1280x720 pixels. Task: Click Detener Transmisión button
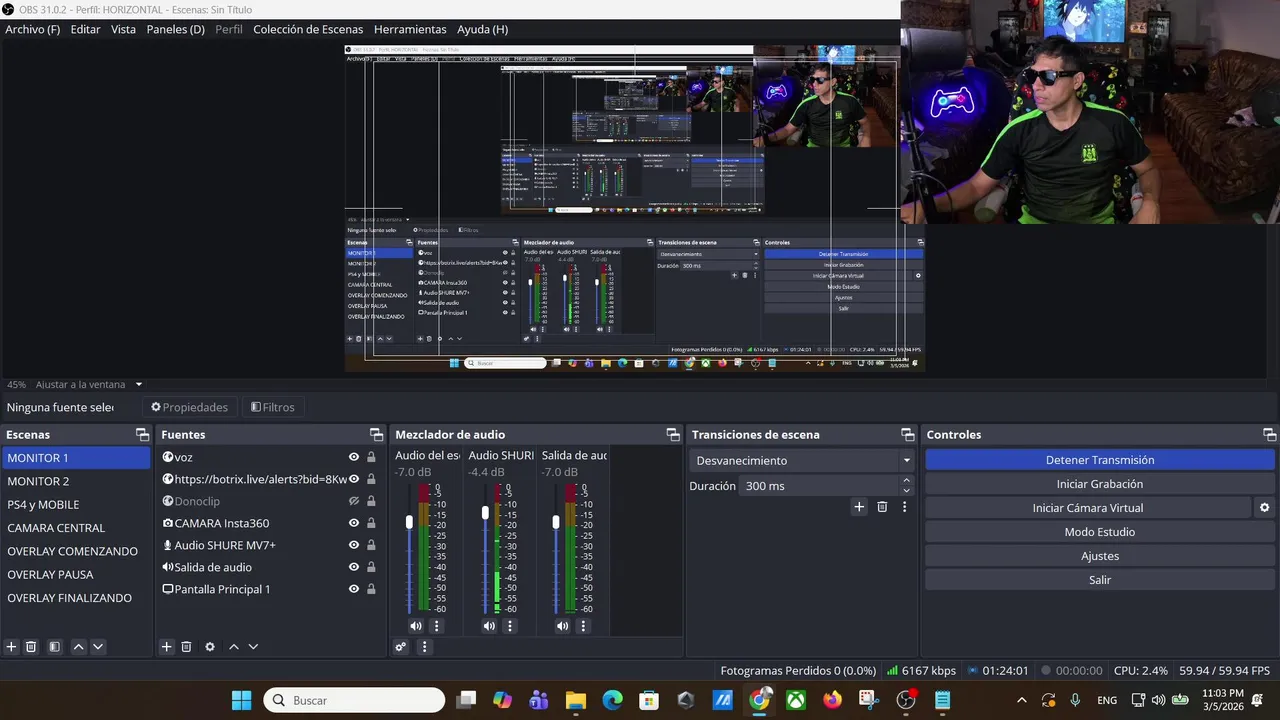pyautogui.click(x=1100, y=460)
